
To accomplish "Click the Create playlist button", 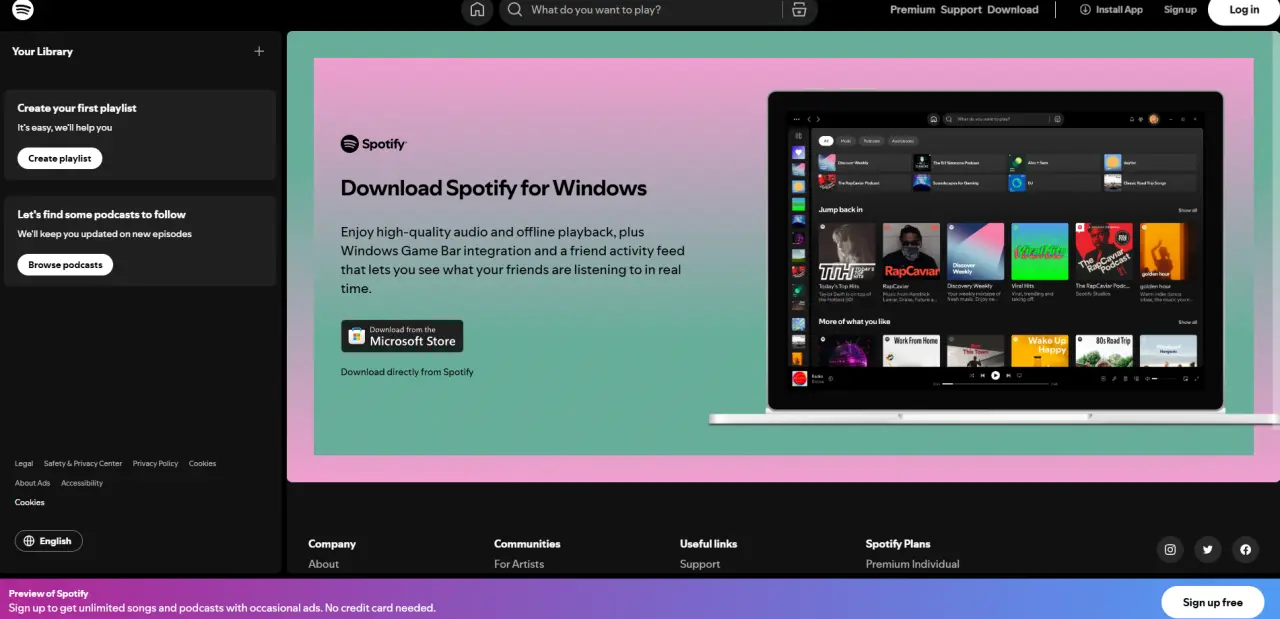I will (60, 158).
